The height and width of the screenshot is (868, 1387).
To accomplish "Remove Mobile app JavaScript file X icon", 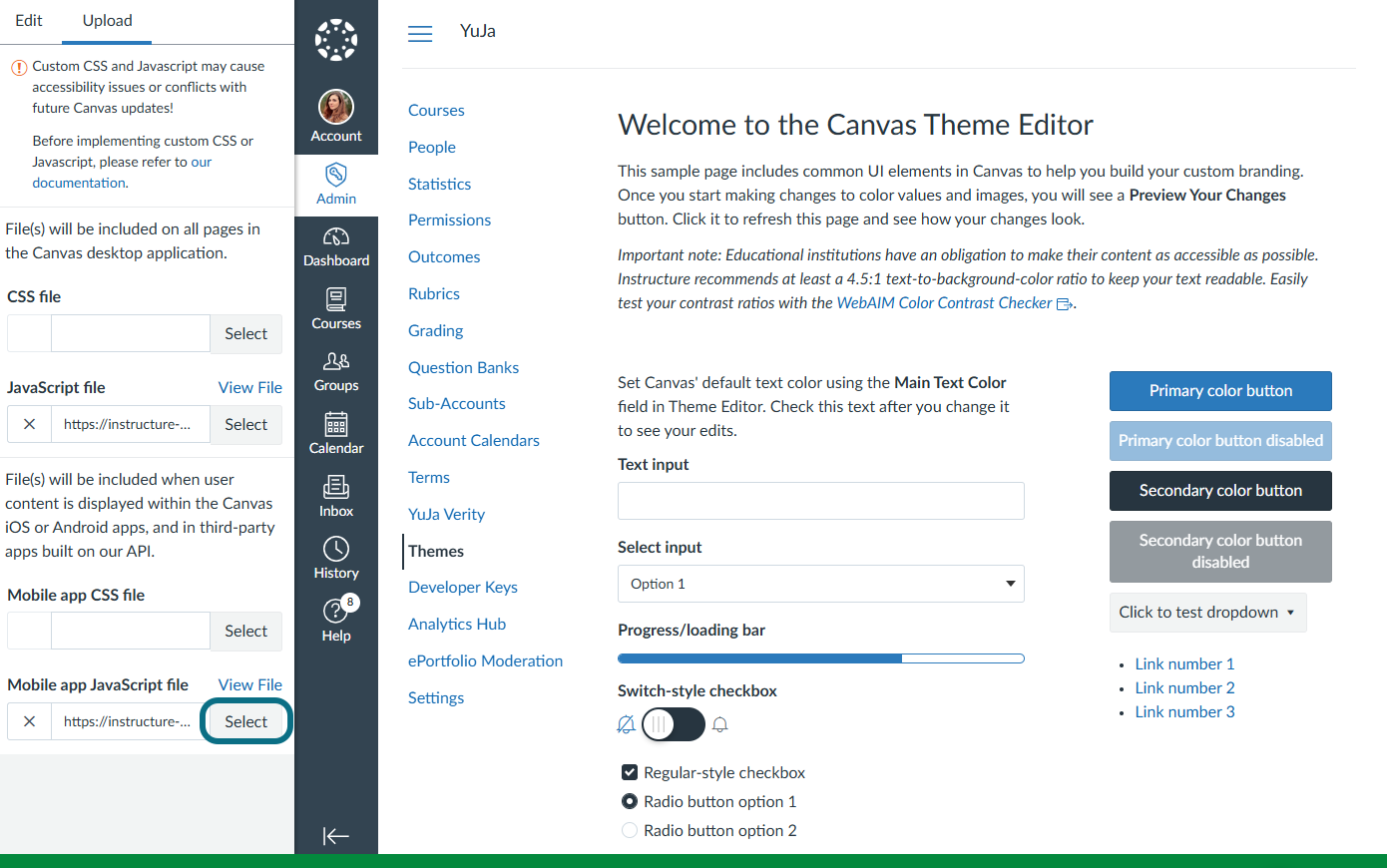I will coord(30,721).
